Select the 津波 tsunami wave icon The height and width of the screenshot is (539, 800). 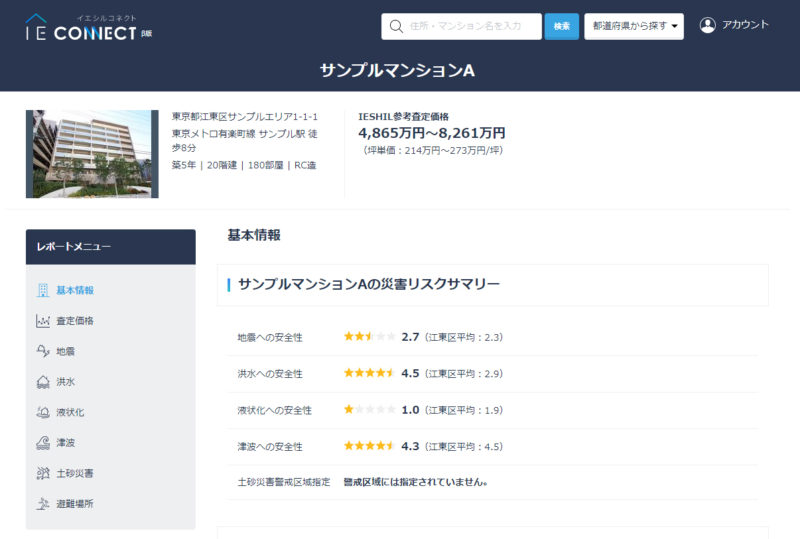click(43, 443)
